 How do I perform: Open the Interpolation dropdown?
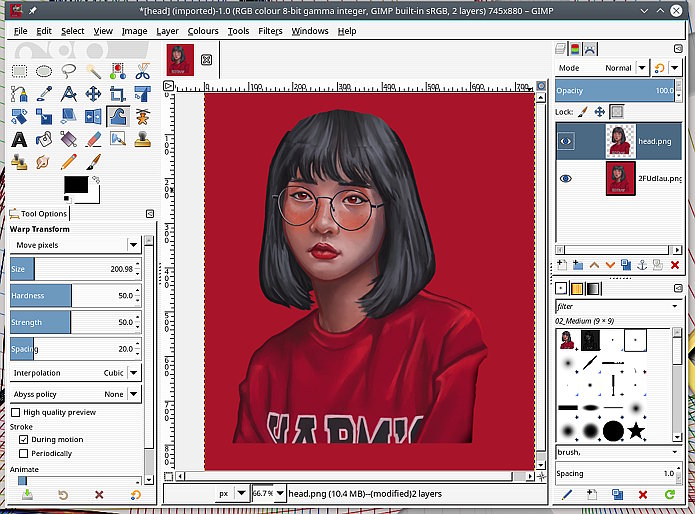pyautogui.click(x=132, y=373)
